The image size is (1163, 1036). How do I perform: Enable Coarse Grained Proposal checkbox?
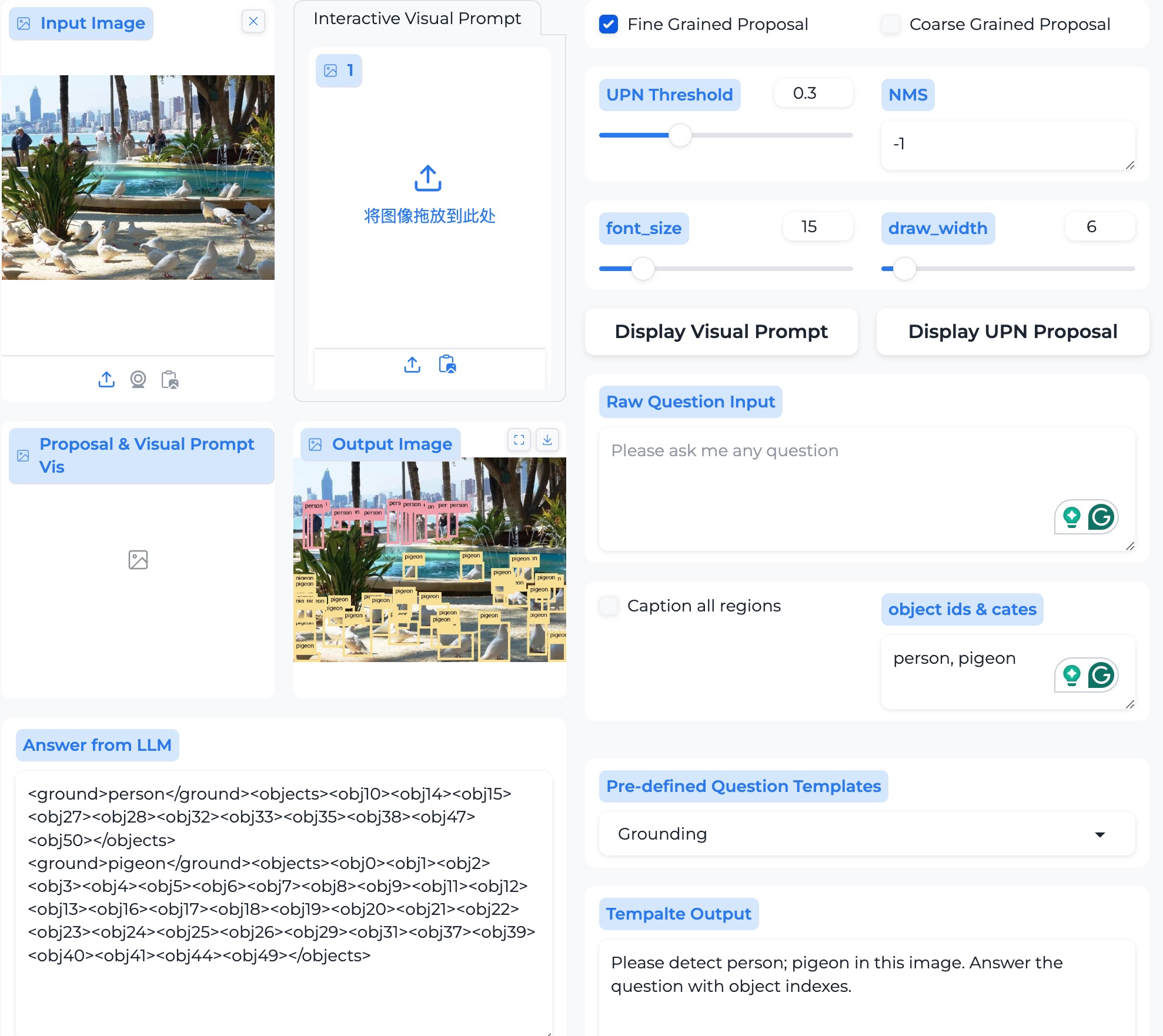pos(891,24)
